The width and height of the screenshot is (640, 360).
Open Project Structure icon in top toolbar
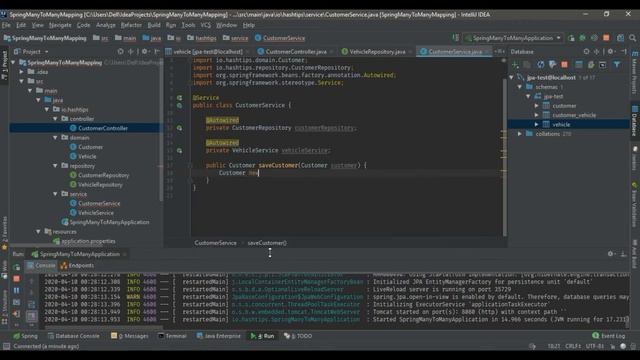point(620,38)
